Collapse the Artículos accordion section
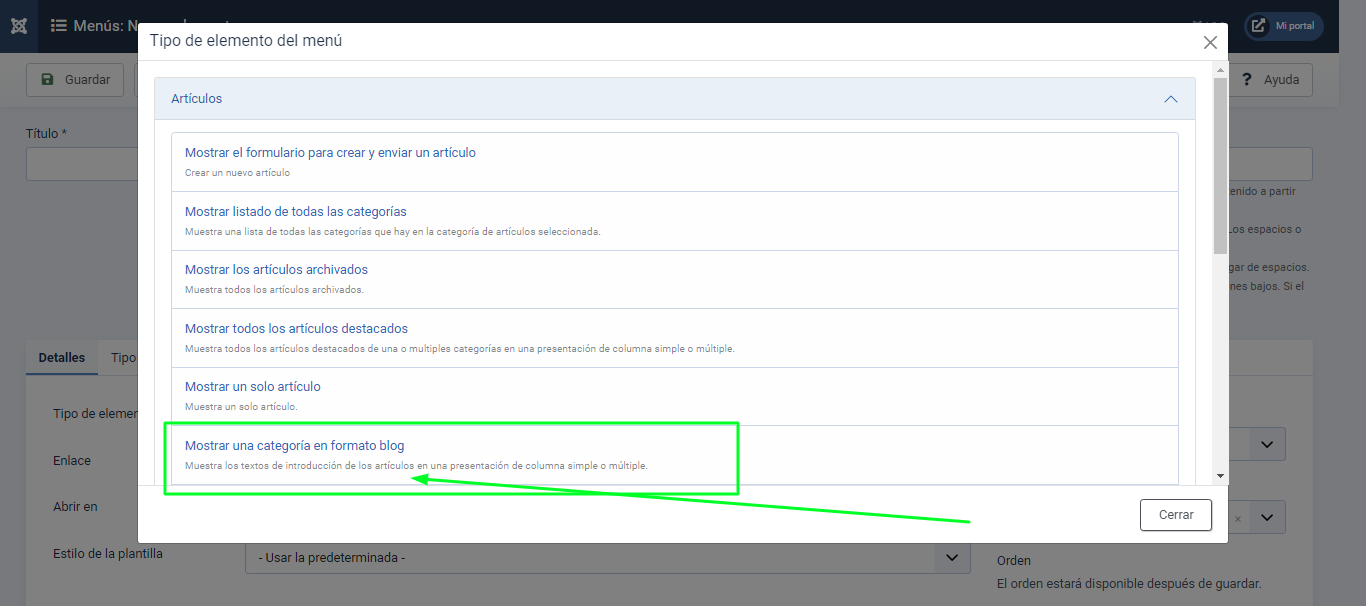This screenshot has height=606, width=1366. pos(1170,99)
